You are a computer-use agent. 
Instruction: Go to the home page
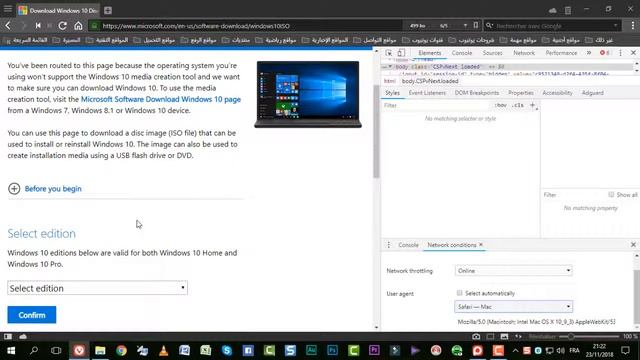[78, 26]
